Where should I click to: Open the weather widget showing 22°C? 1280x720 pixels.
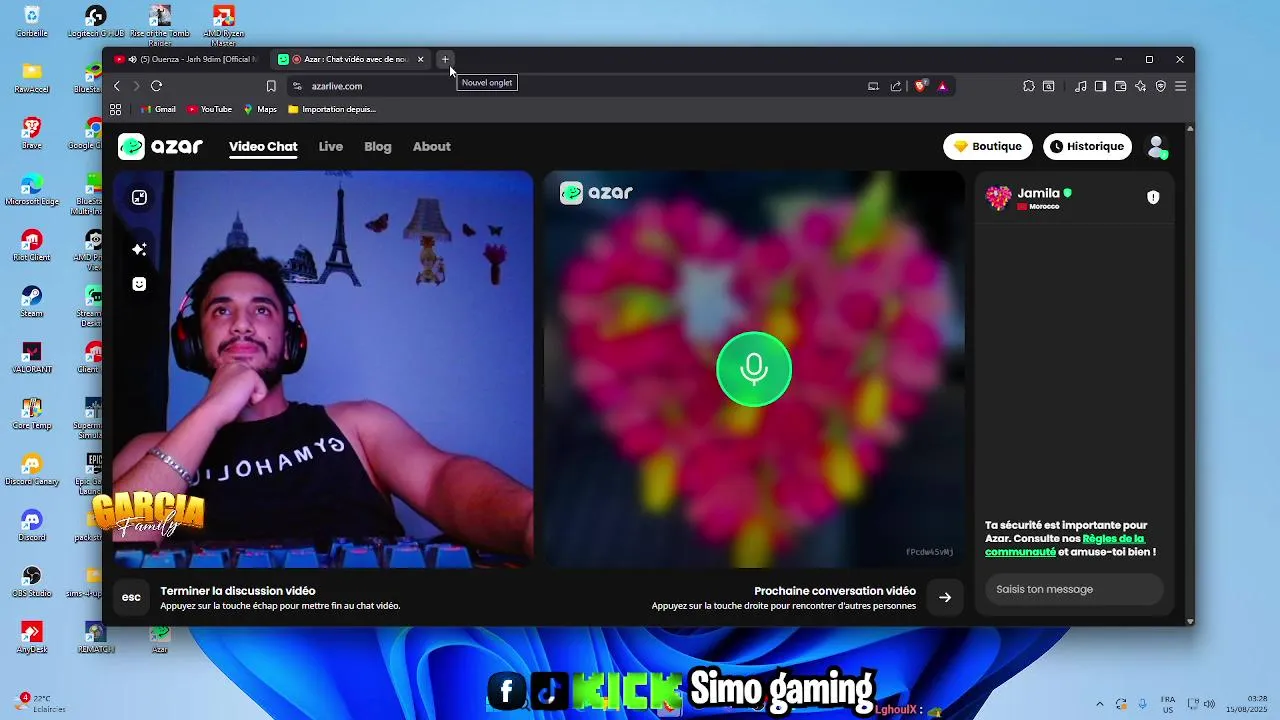(x=42, y=703)
